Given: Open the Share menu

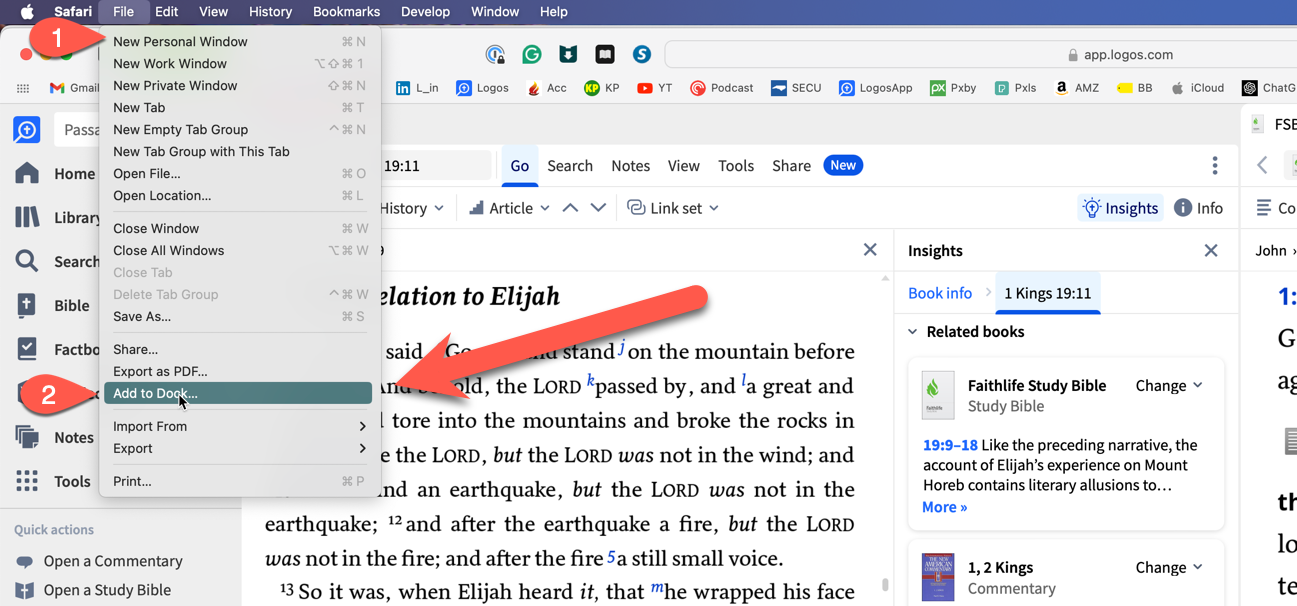Looking at the screenshot, I should click(791, 166).
